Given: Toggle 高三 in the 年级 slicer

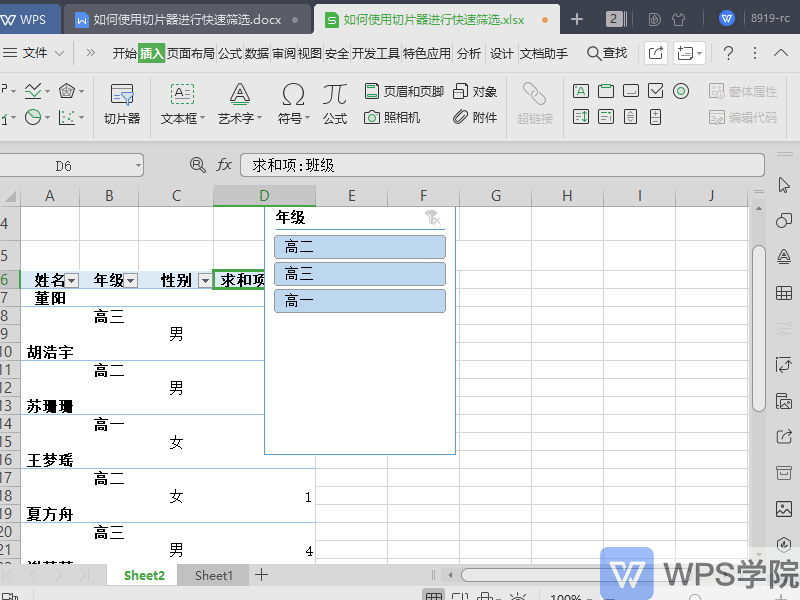Looking at the screenshot, I should 360,274.
